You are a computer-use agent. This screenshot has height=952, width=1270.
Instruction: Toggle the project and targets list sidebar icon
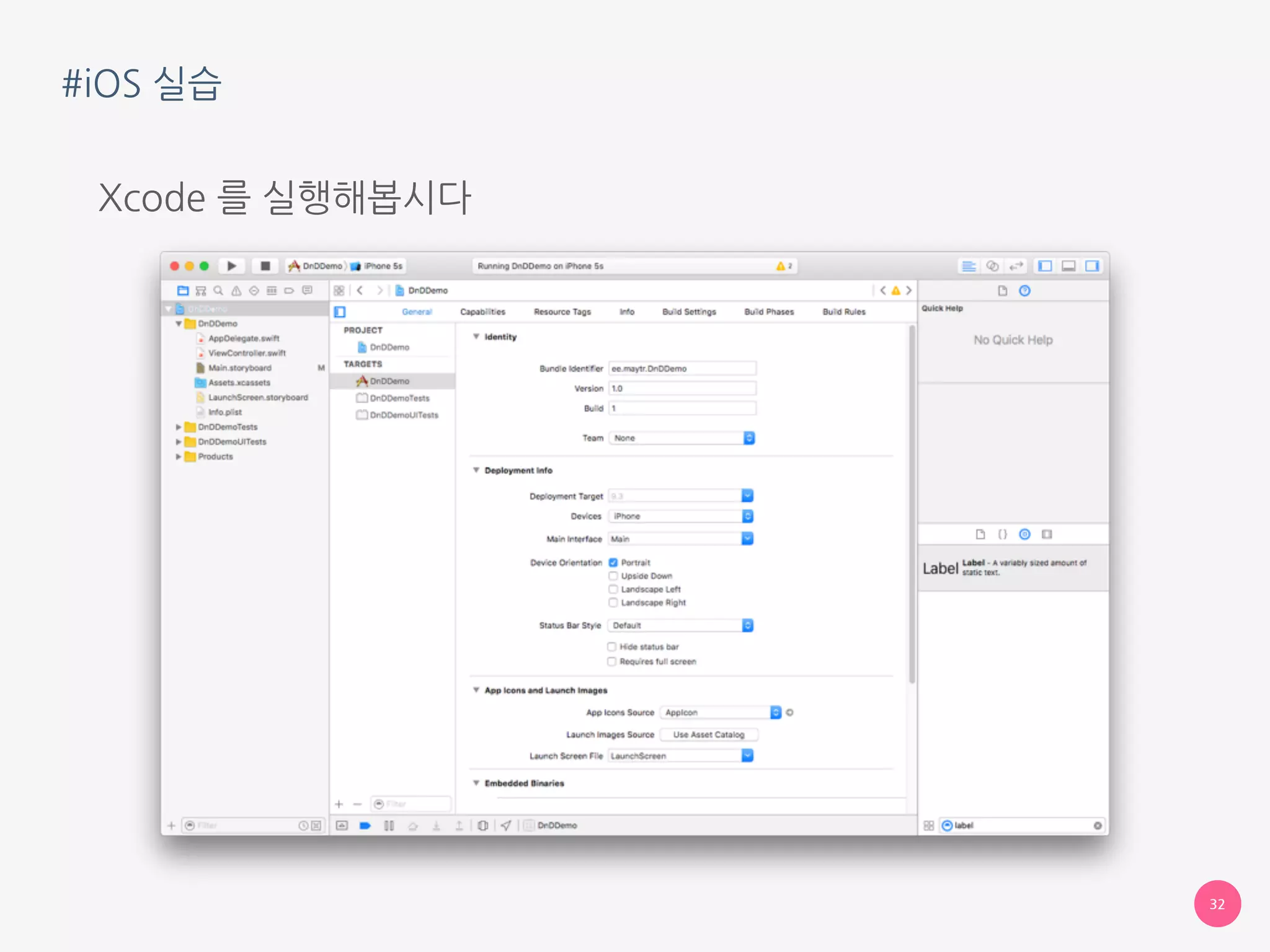340,312
